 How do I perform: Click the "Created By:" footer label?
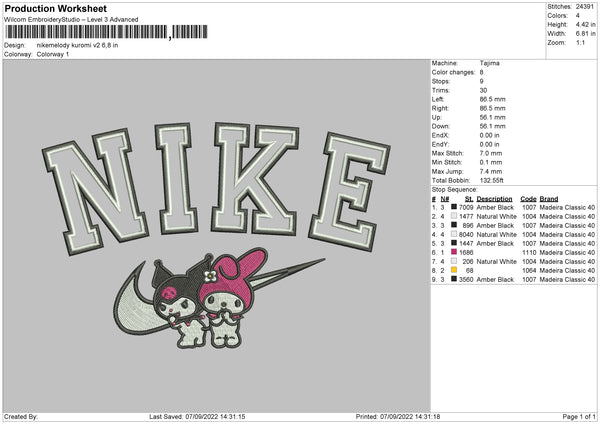[x=21, y=417]
